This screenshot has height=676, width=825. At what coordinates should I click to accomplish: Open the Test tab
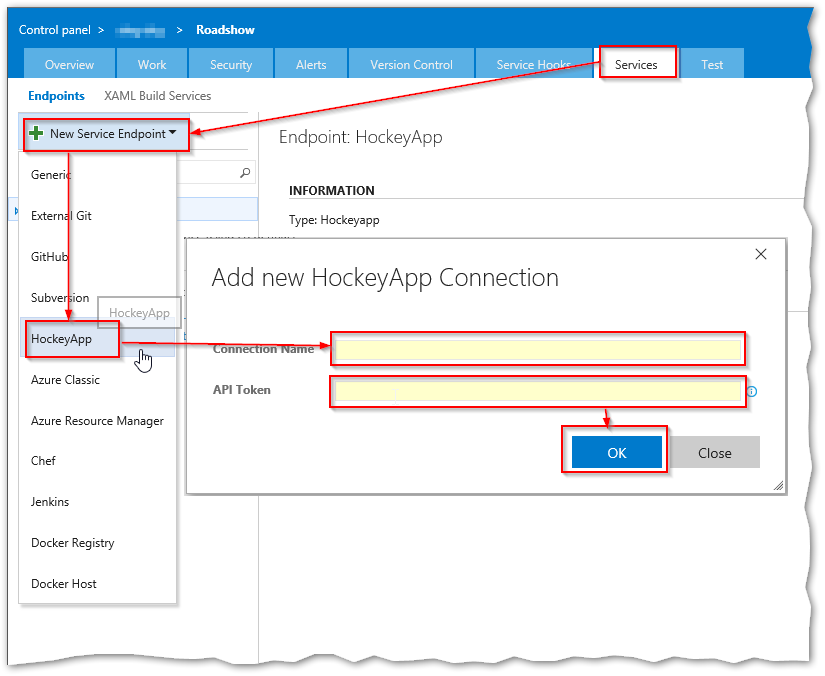pyautogui.click(x=712, y=64)
